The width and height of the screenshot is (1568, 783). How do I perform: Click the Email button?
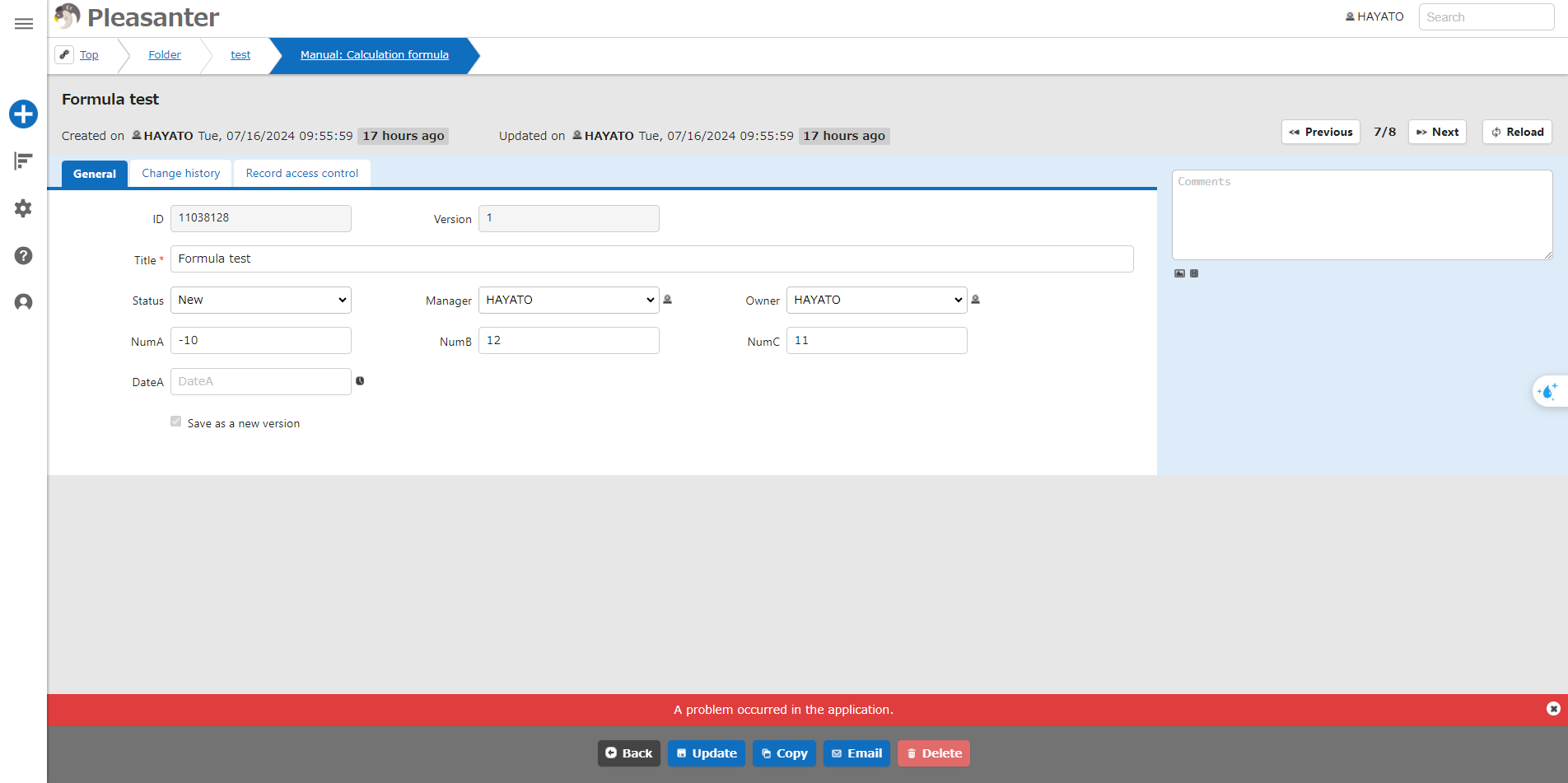coord(856,753)
